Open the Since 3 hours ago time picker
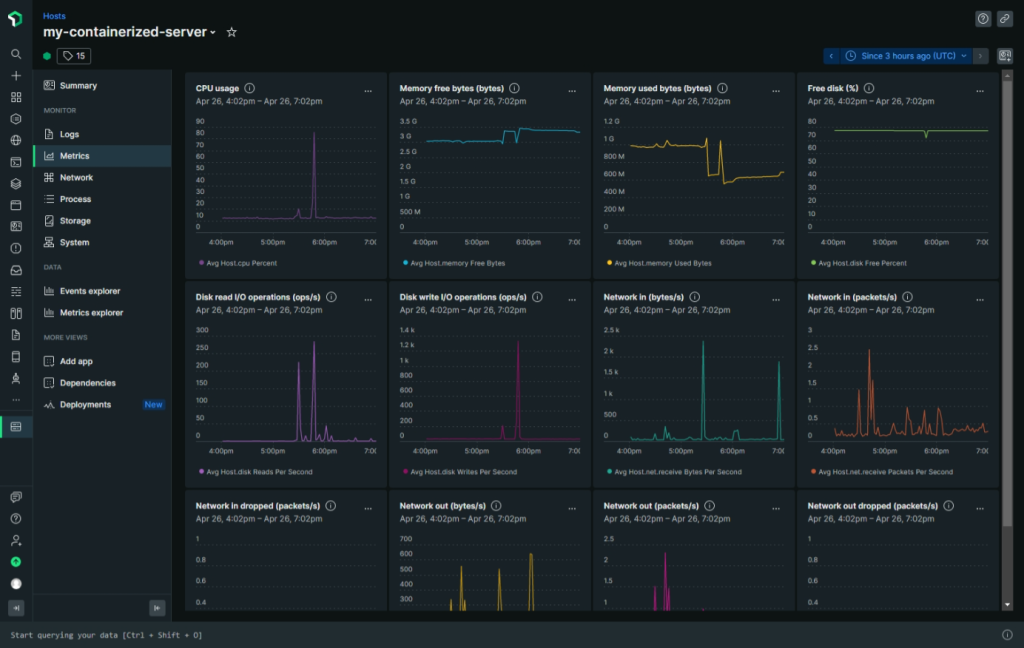Screen dimensions: 1024x648 (x=906, y=56)
